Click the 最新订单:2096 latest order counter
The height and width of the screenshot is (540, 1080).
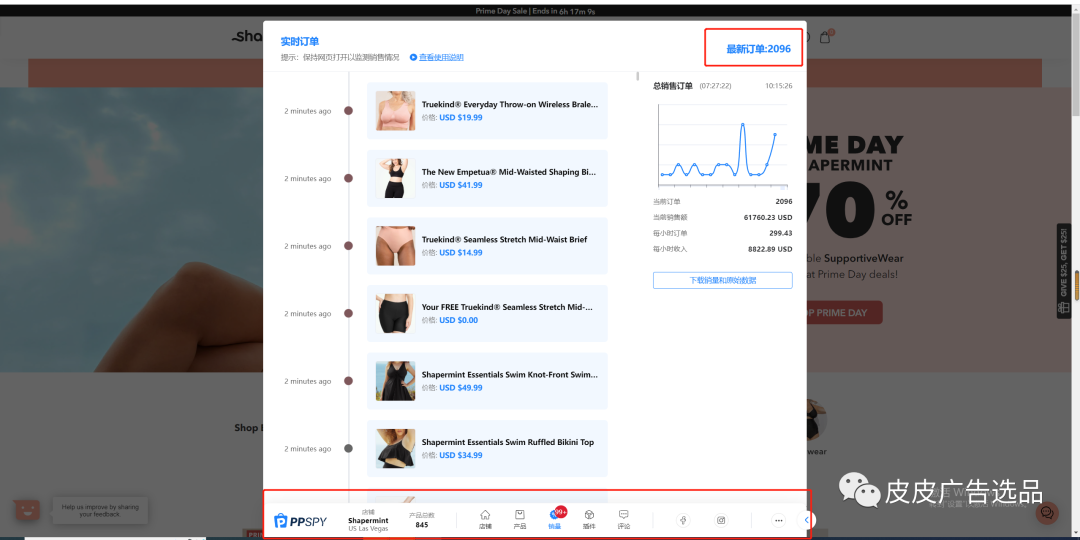758,49
